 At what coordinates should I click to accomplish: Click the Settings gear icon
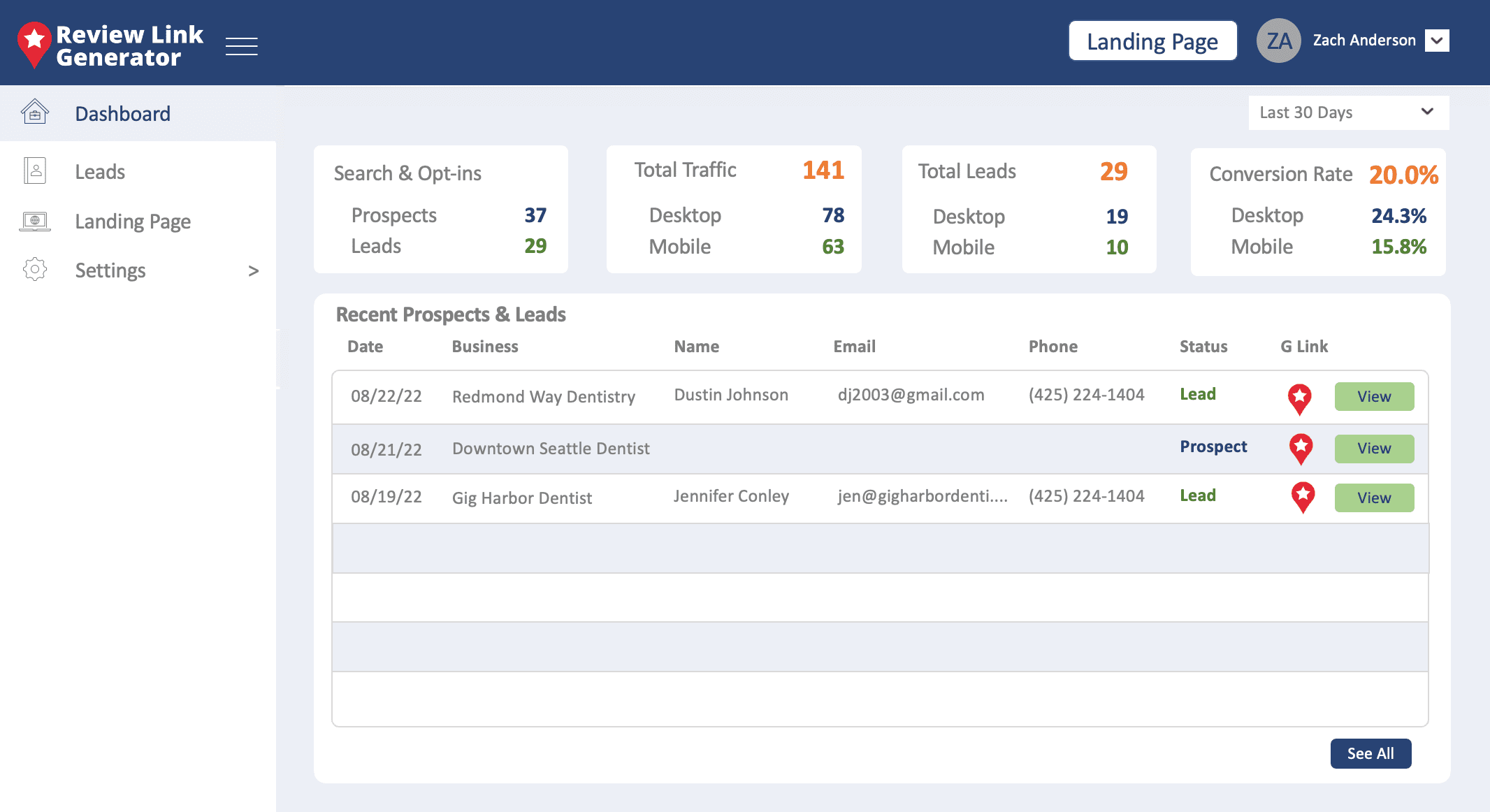[x=34, y=269]
